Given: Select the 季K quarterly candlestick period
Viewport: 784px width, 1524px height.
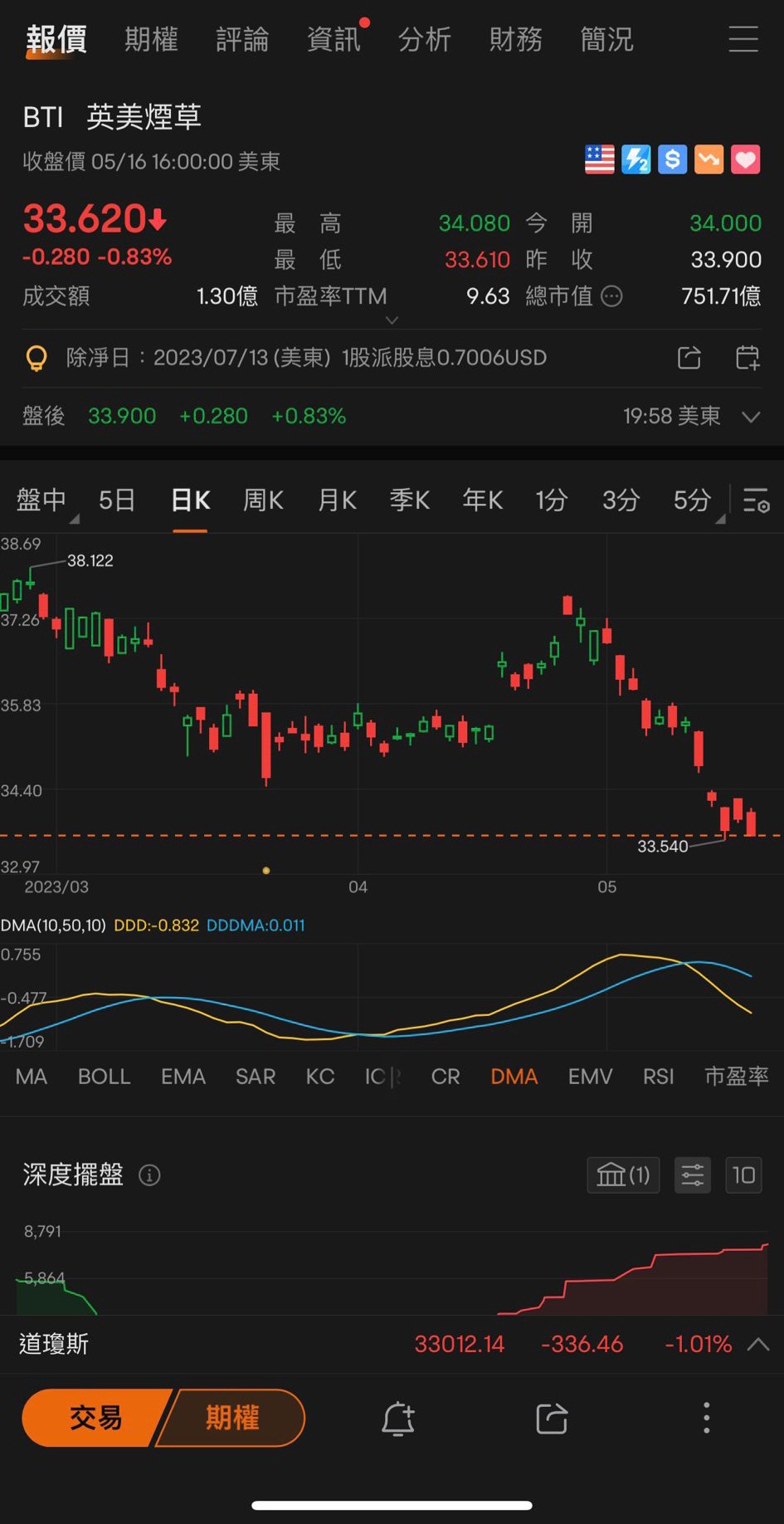Looking at the screenshot, I should click(x=410, y=501).
